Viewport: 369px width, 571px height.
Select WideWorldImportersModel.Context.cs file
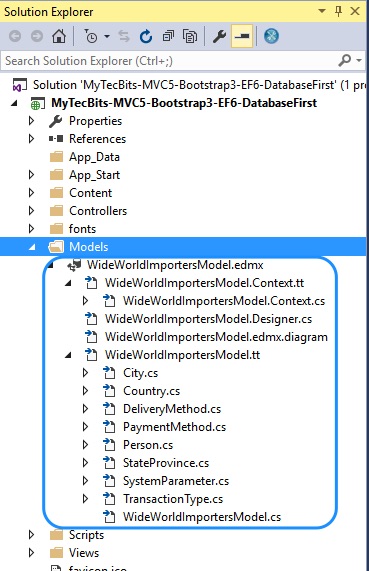coord(224,301)
